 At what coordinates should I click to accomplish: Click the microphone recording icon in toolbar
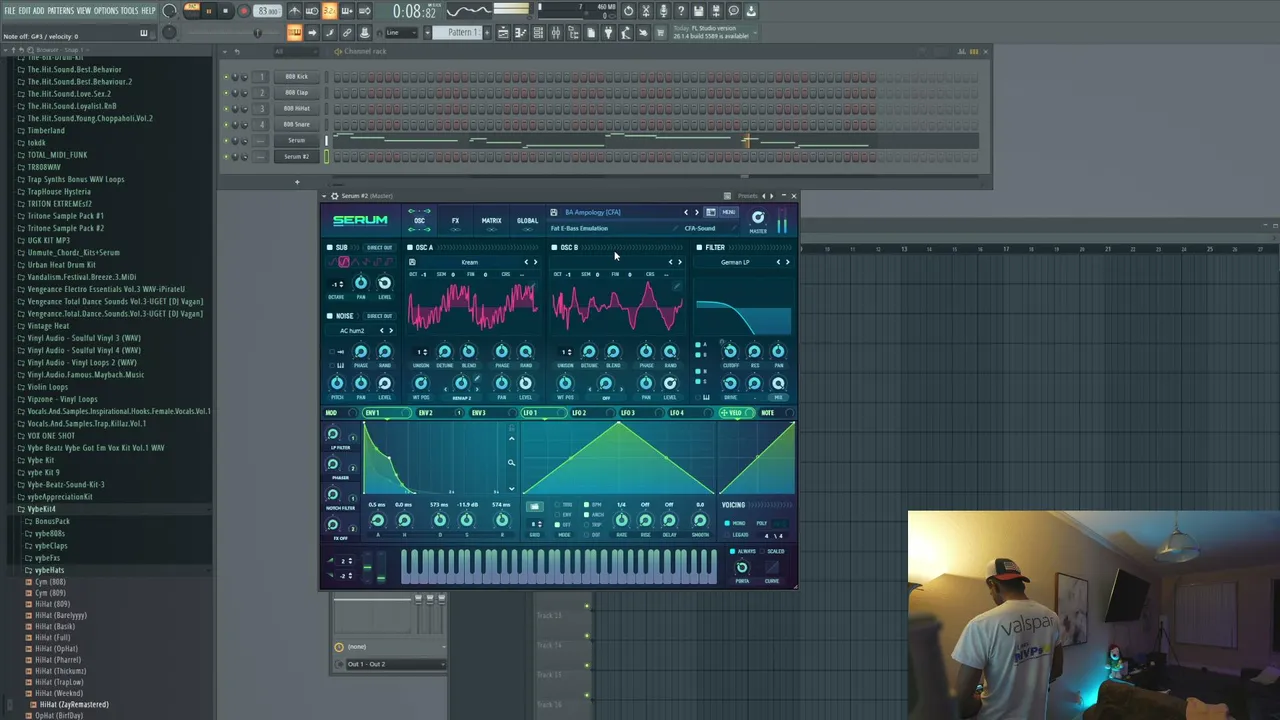click(664, 11)
